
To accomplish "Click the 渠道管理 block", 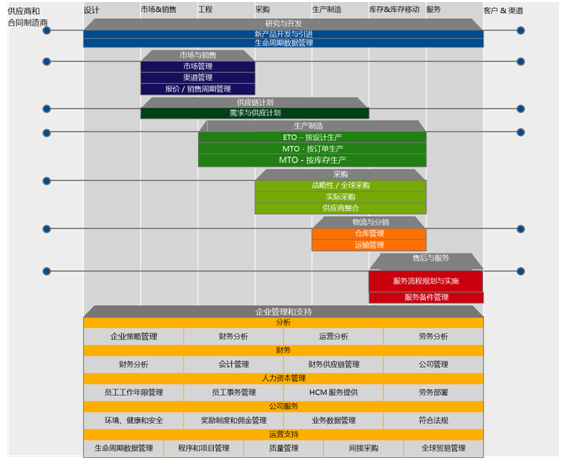I will click(198, 78).
